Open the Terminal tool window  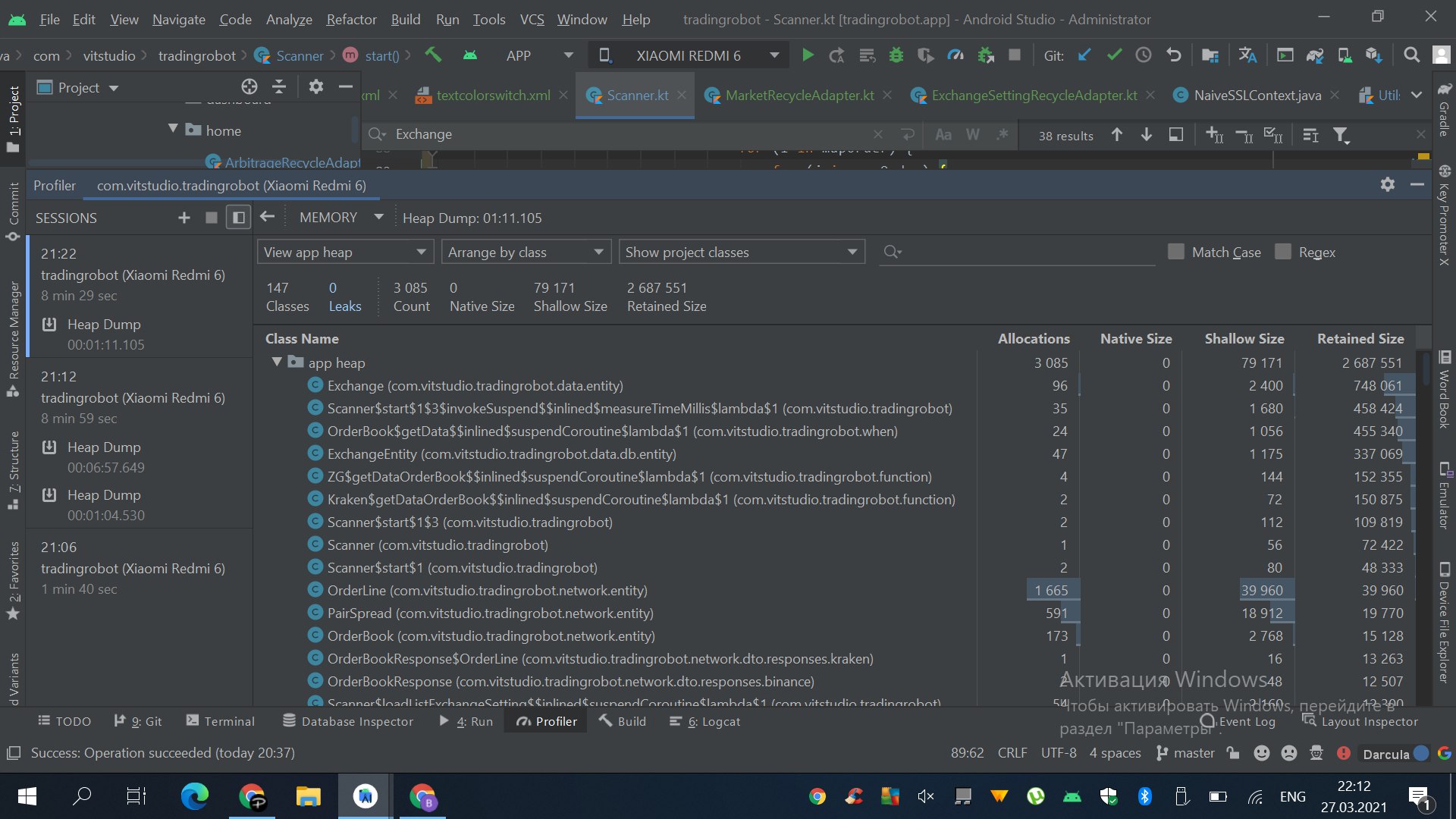[x=221, y=721]
